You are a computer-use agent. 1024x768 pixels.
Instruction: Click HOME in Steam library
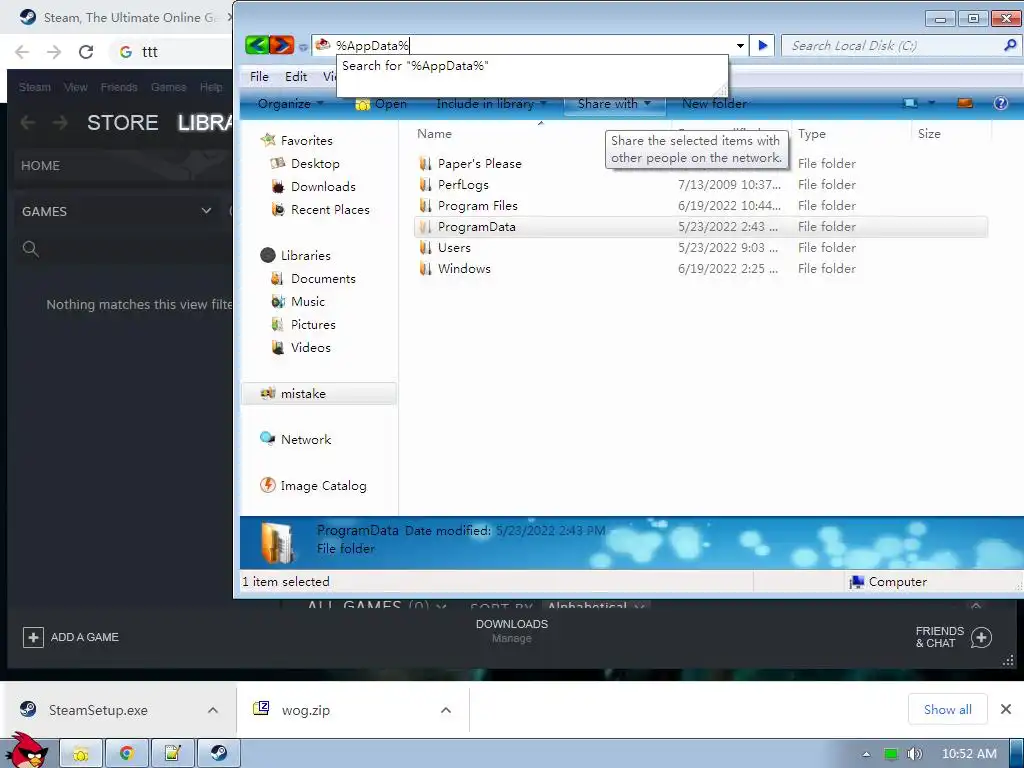(x=40, y=166)
